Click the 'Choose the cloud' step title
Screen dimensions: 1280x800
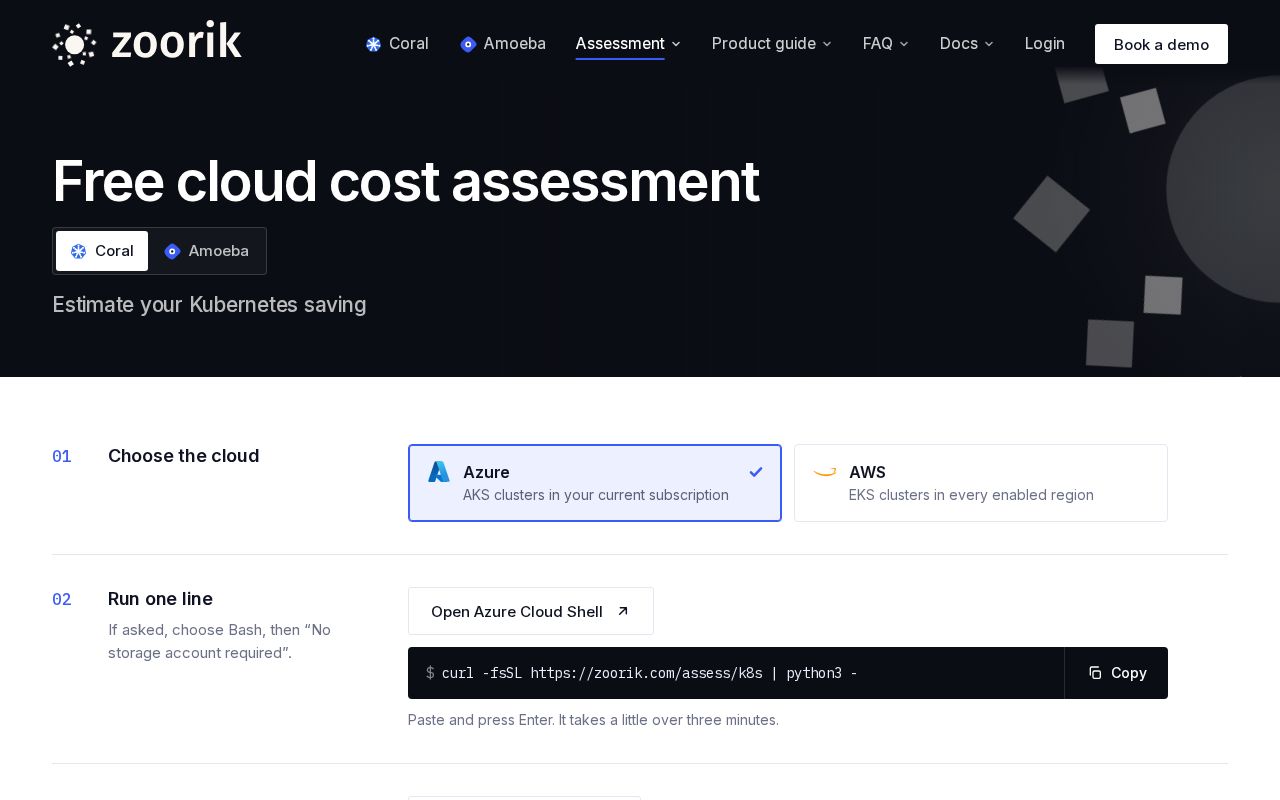coord(184,456)
